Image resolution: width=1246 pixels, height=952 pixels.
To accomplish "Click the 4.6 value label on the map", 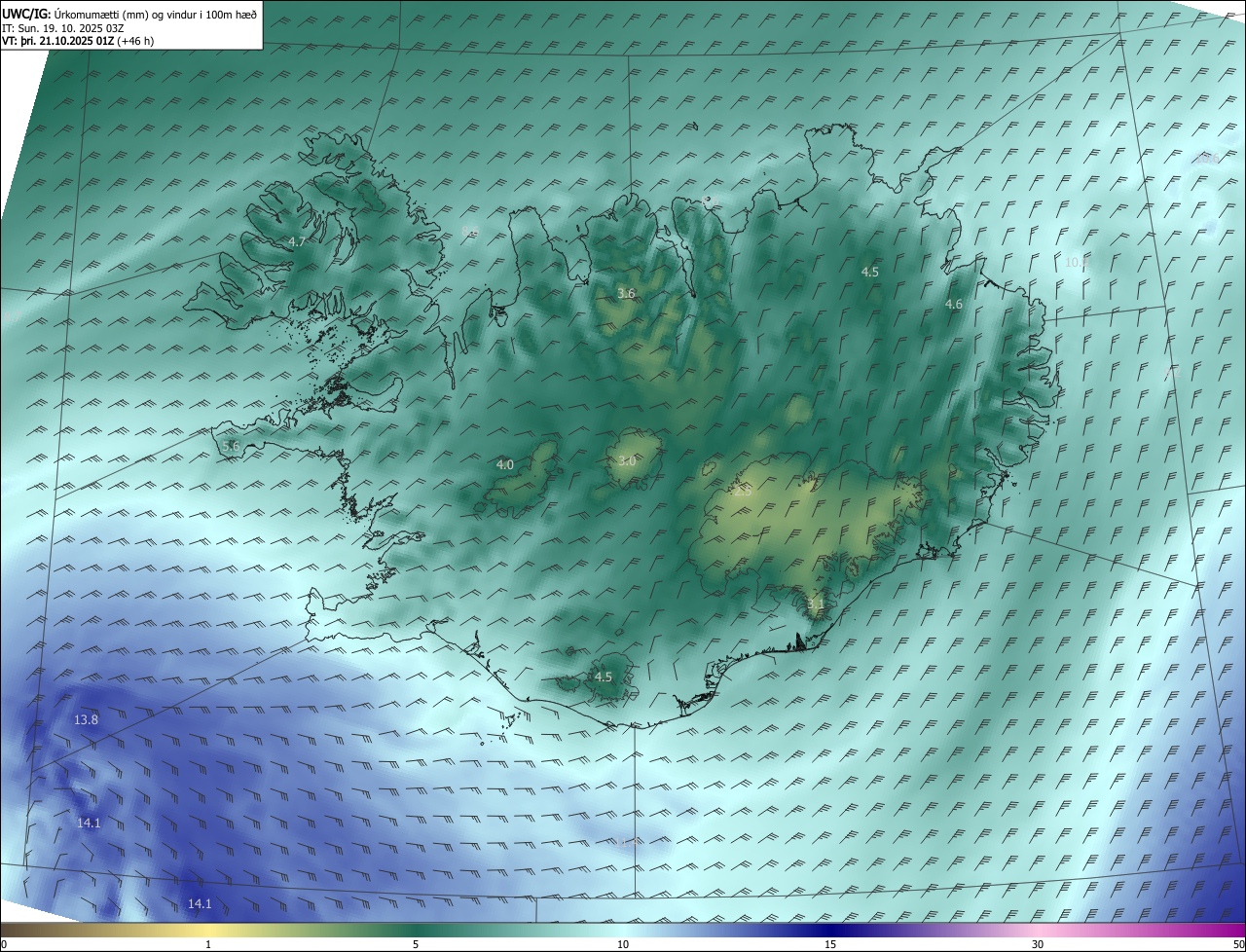I will 954,305.
